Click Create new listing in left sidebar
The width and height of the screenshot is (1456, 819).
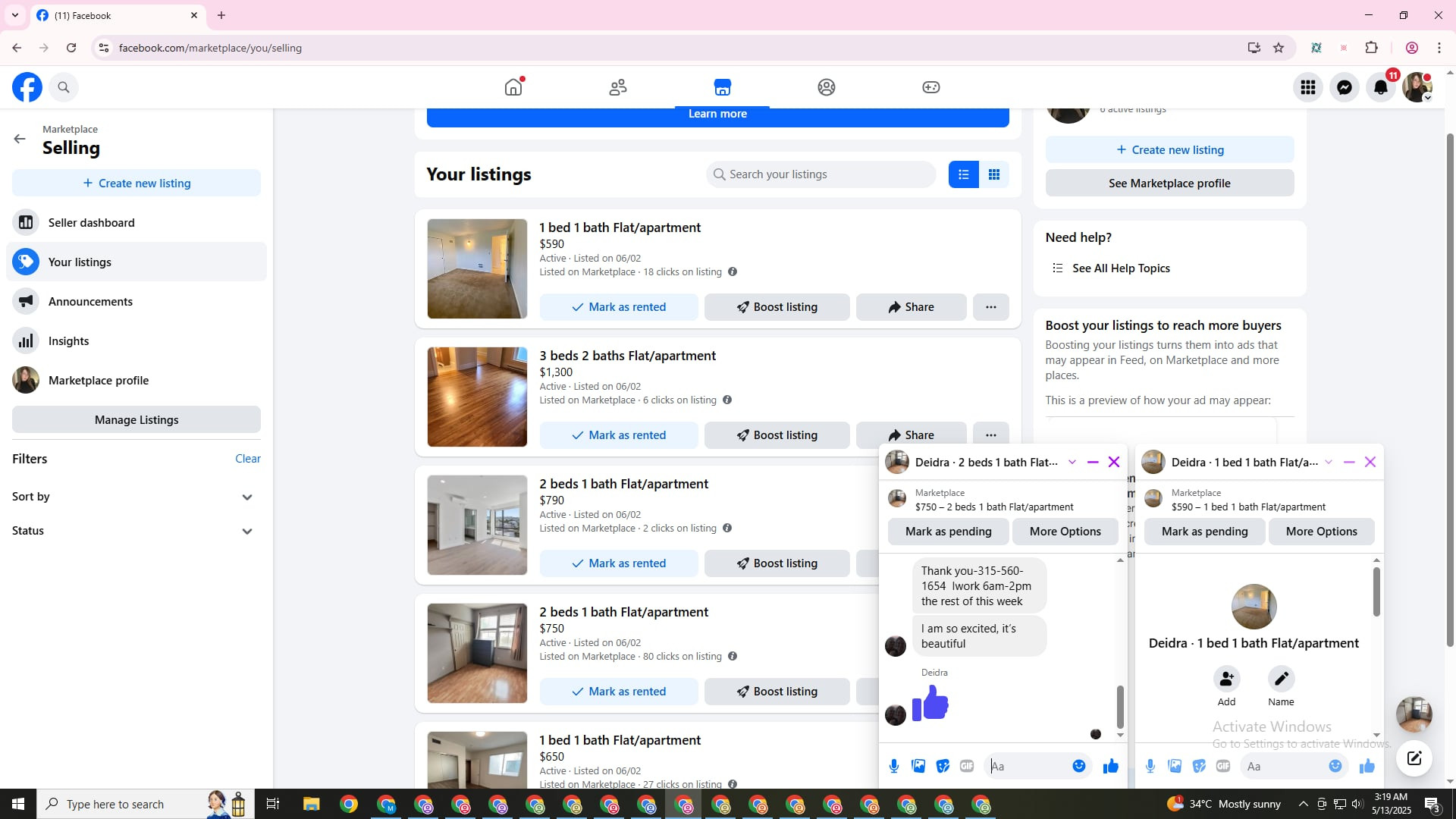tap(136, 183)
